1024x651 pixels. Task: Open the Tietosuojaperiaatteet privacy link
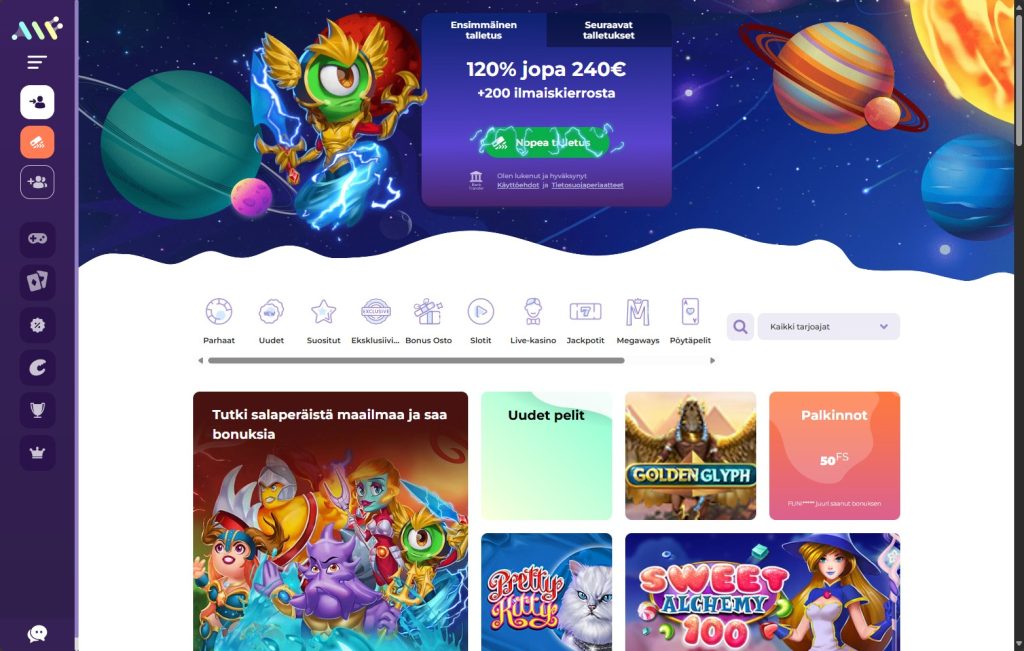click(x=587, y=185)
